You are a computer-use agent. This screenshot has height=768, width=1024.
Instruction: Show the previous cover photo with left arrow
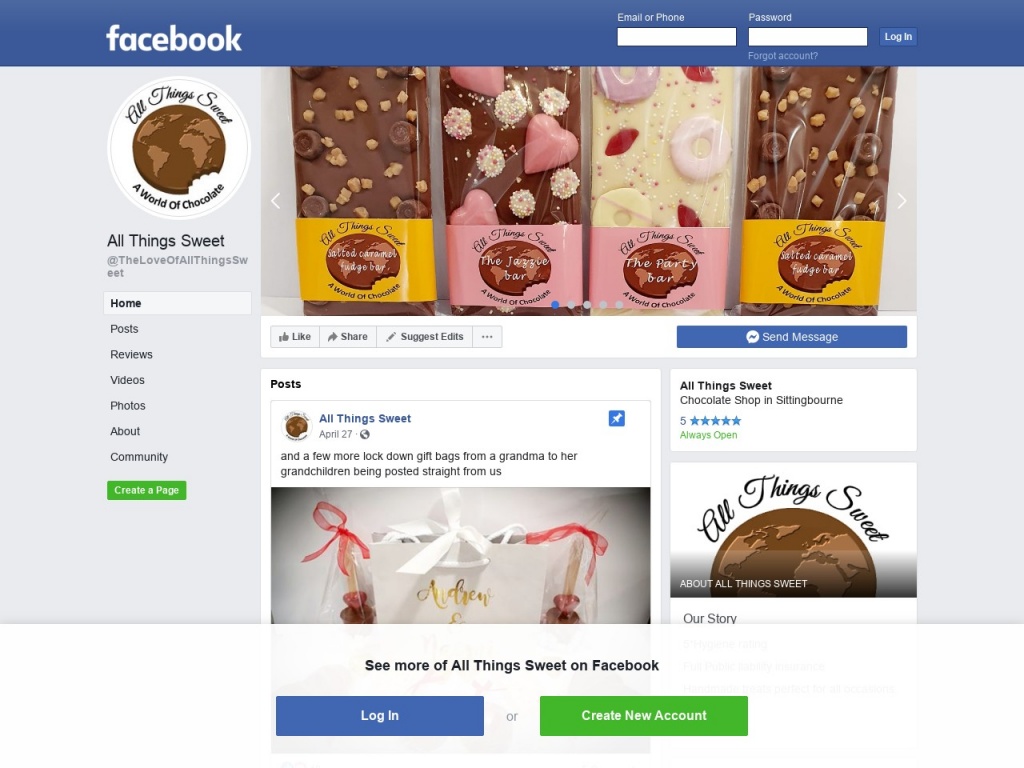(276, 201)
